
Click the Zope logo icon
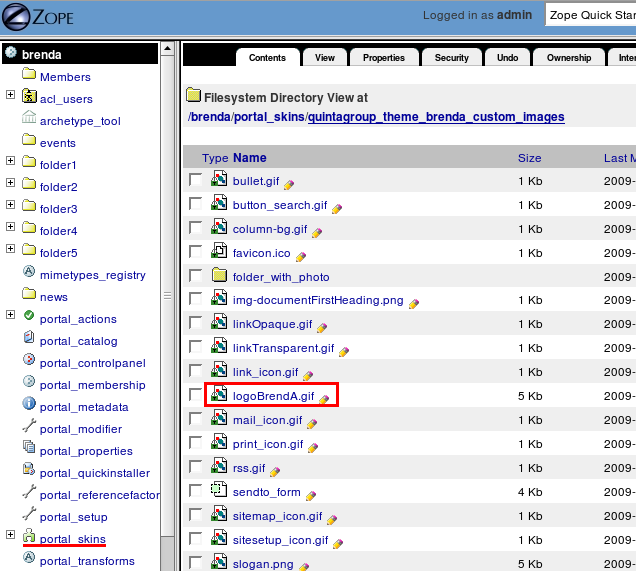click(16, 17)
